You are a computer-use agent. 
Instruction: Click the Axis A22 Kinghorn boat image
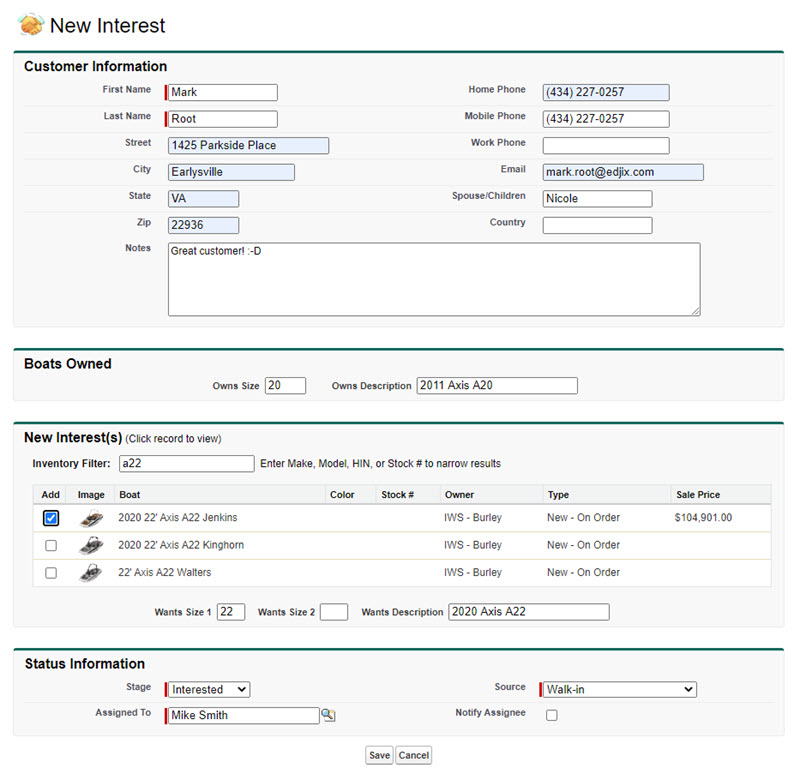click(91, 545)
